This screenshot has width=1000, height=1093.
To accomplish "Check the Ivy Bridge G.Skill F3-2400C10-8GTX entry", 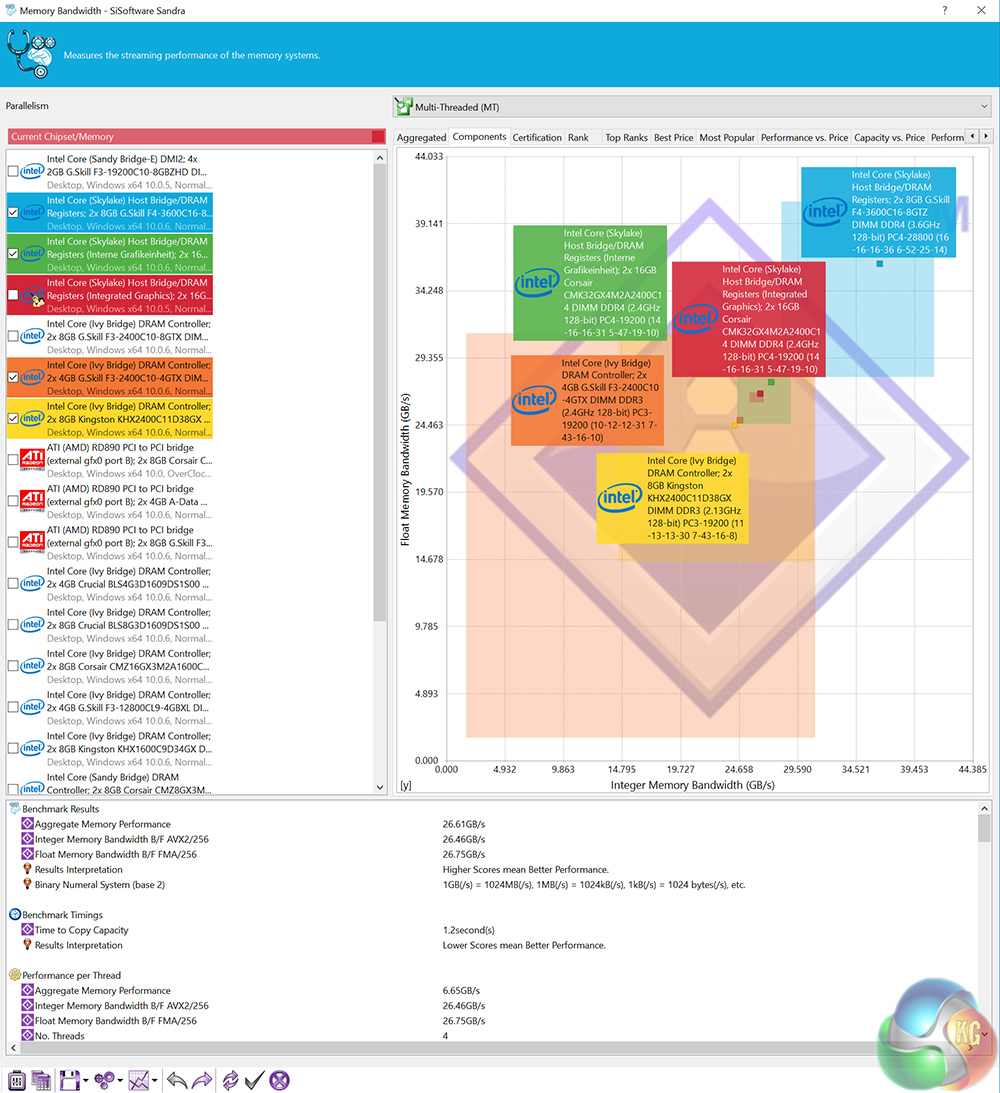I will (x=13, y=336).
